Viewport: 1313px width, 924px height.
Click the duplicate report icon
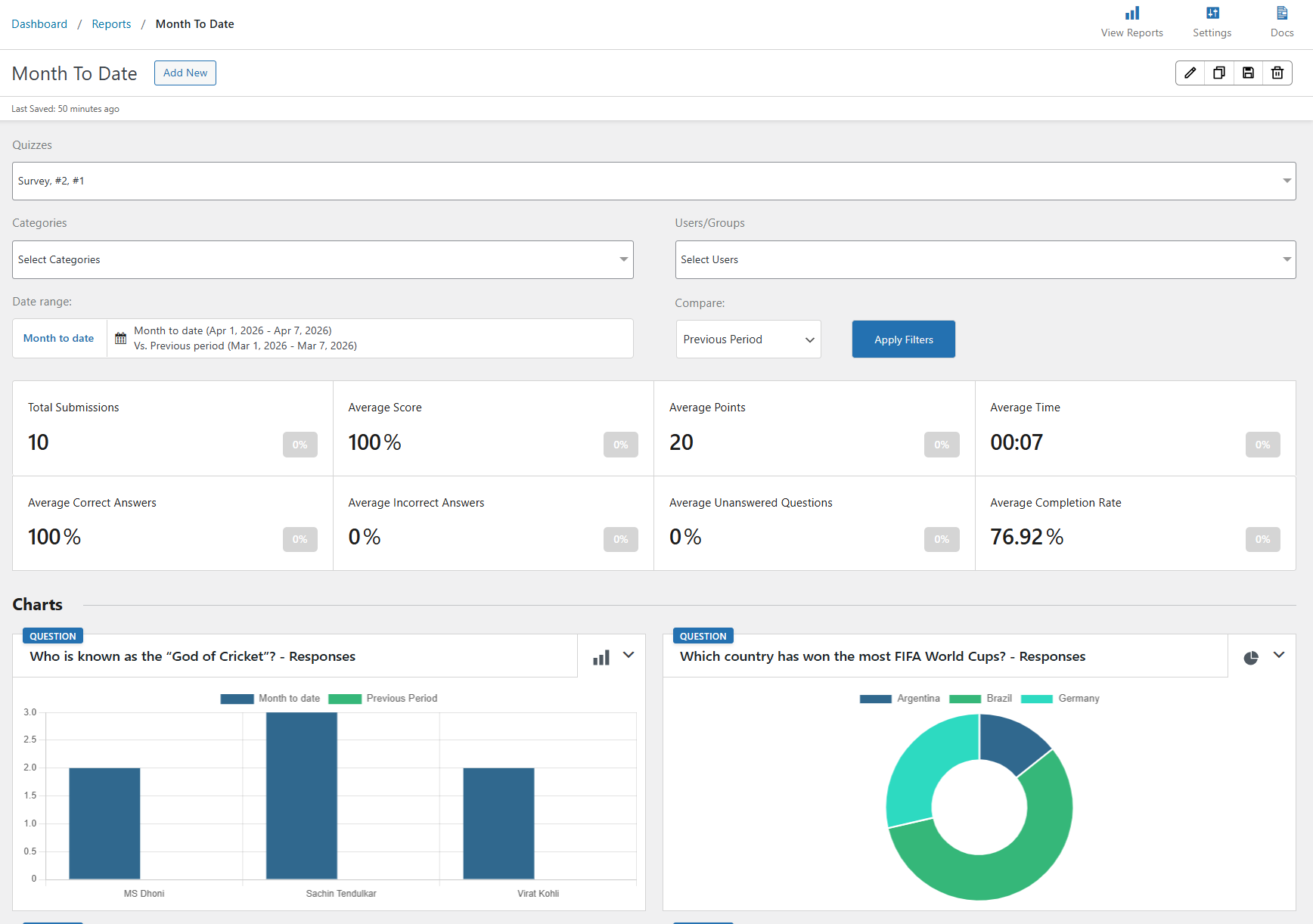point(1218,73)
